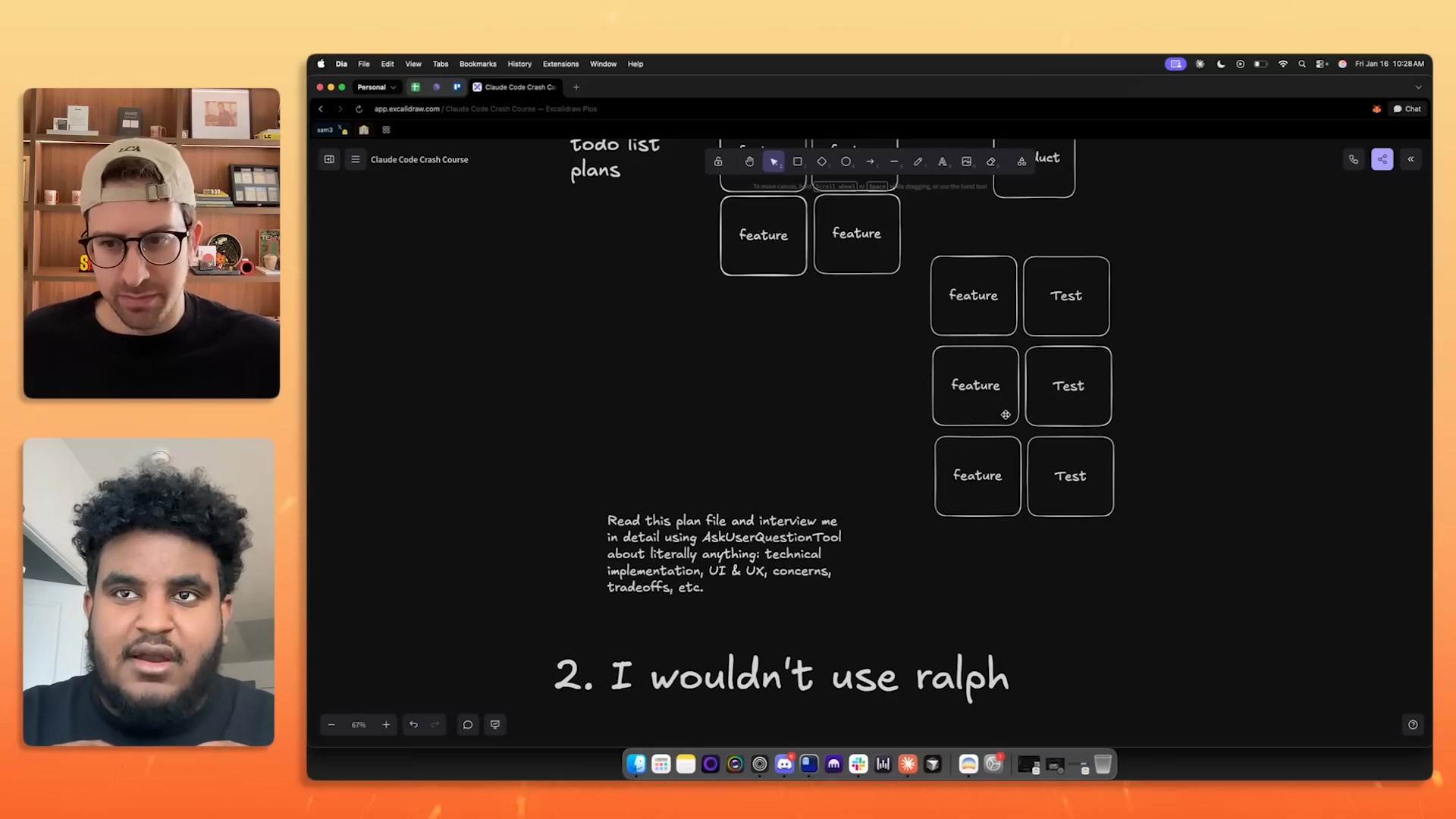This screenshot has height=819, width=1456.
Task: Pick the Diamond shape tool
Action: [x=822, y=162]
